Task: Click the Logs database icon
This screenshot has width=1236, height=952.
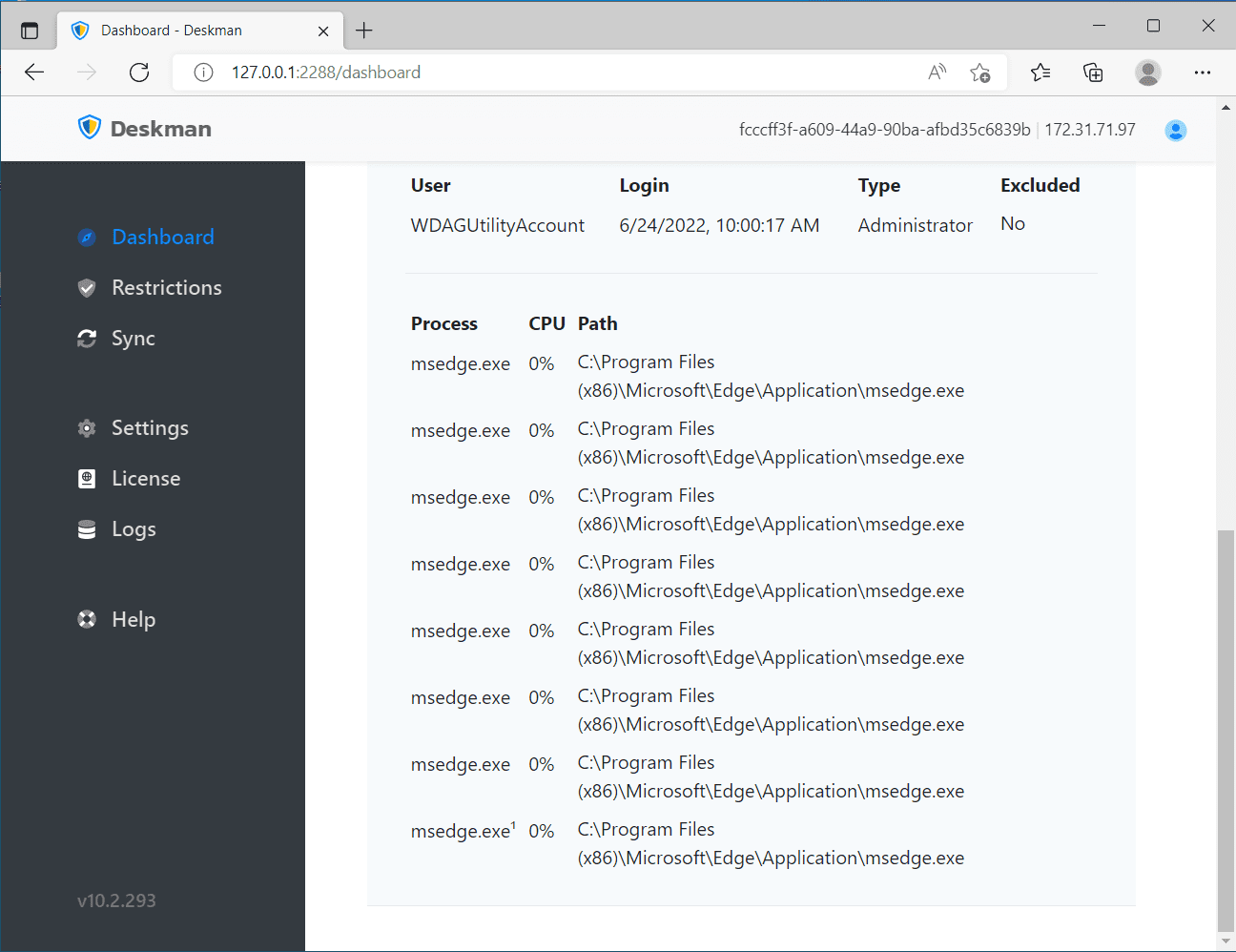Action: (87, 529)
